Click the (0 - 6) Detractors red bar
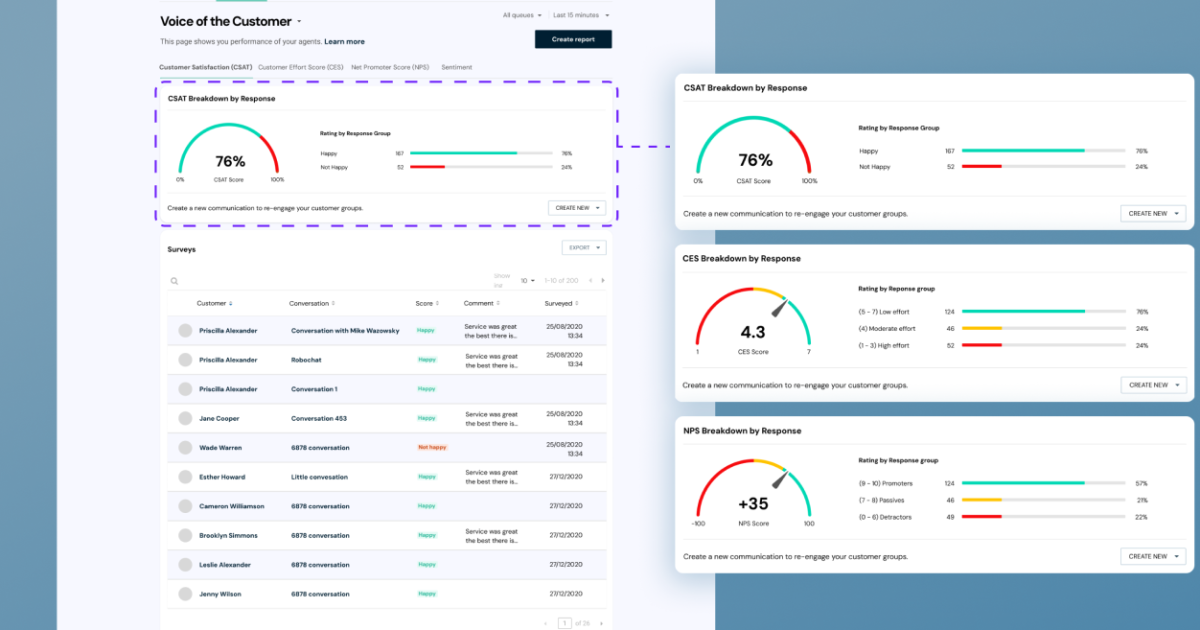Screen dimensions: 1200x630 point(980,517)
